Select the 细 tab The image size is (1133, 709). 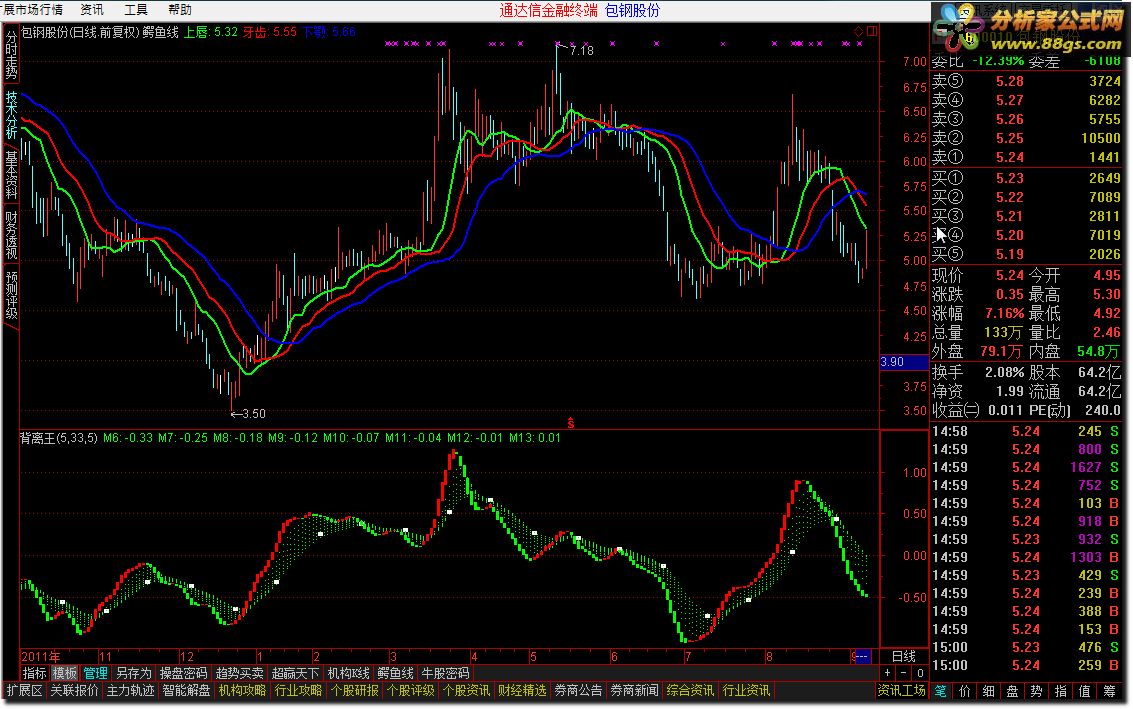(x=989, y=691)
